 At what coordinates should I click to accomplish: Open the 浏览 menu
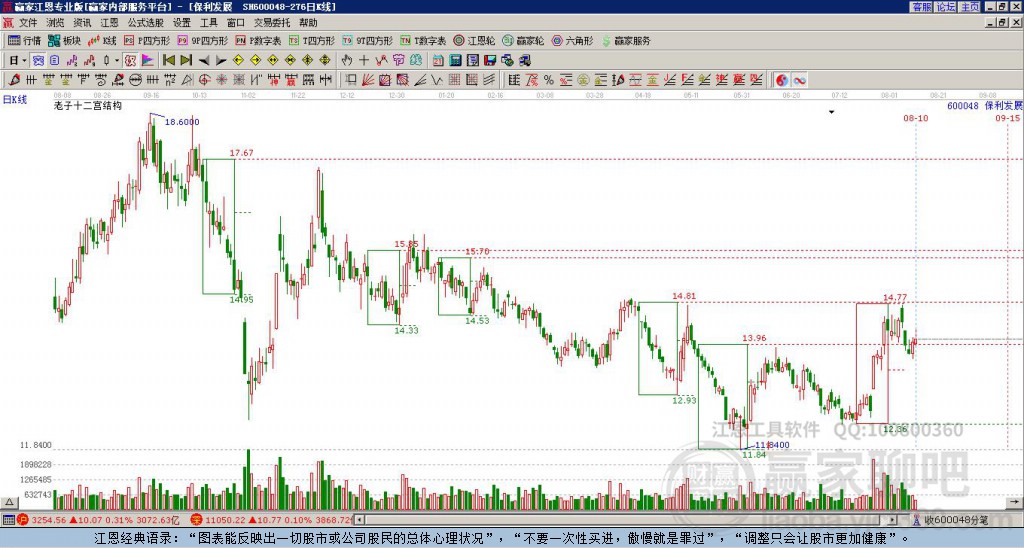click(x=55, y=23)
